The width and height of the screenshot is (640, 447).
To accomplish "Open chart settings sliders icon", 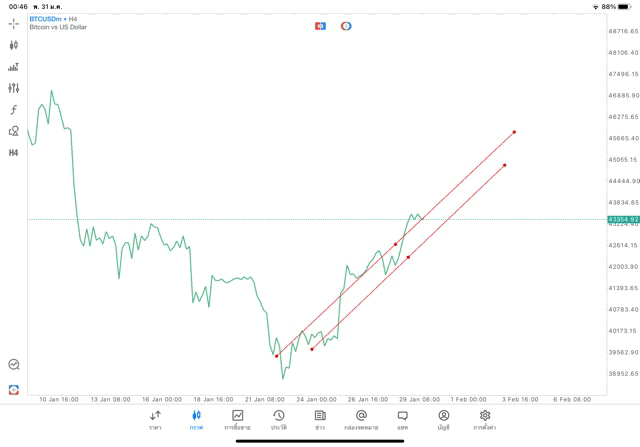I will [x=14, y=88].
